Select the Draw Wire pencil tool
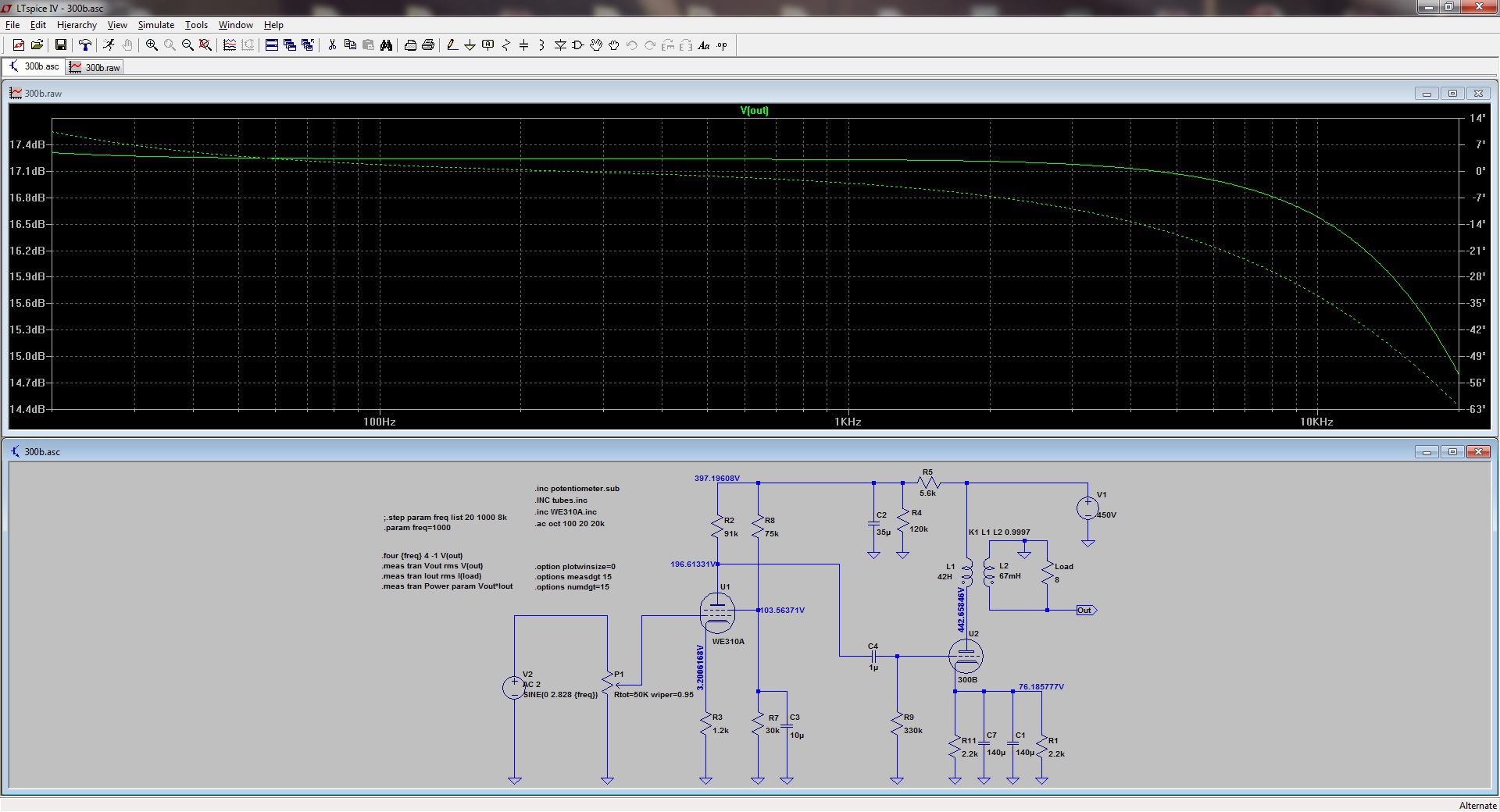Screen dimensions: 1500x812 [452, 45]
